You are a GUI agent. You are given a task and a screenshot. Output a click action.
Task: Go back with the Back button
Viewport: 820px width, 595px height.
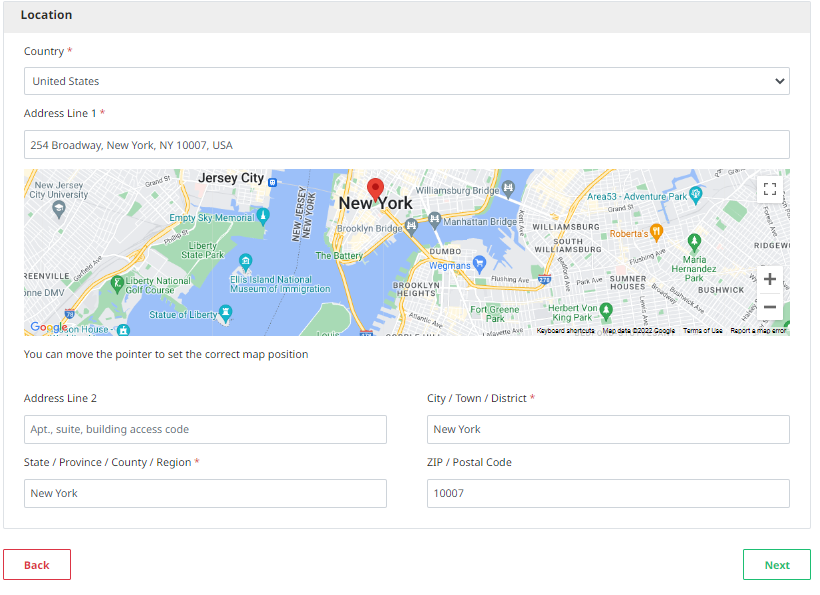(x=37, y=565)
